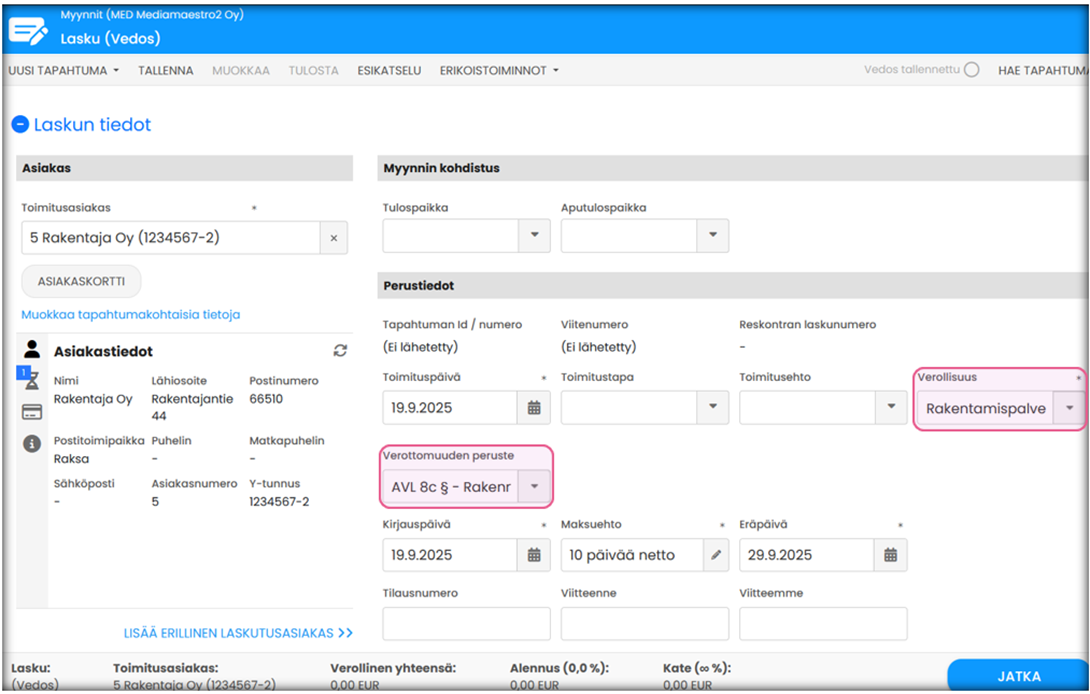Viewport: 1090px width, 694px height.
Task: Clear the Toimitusasiakas field with X
Action: [x=334, y=238]
